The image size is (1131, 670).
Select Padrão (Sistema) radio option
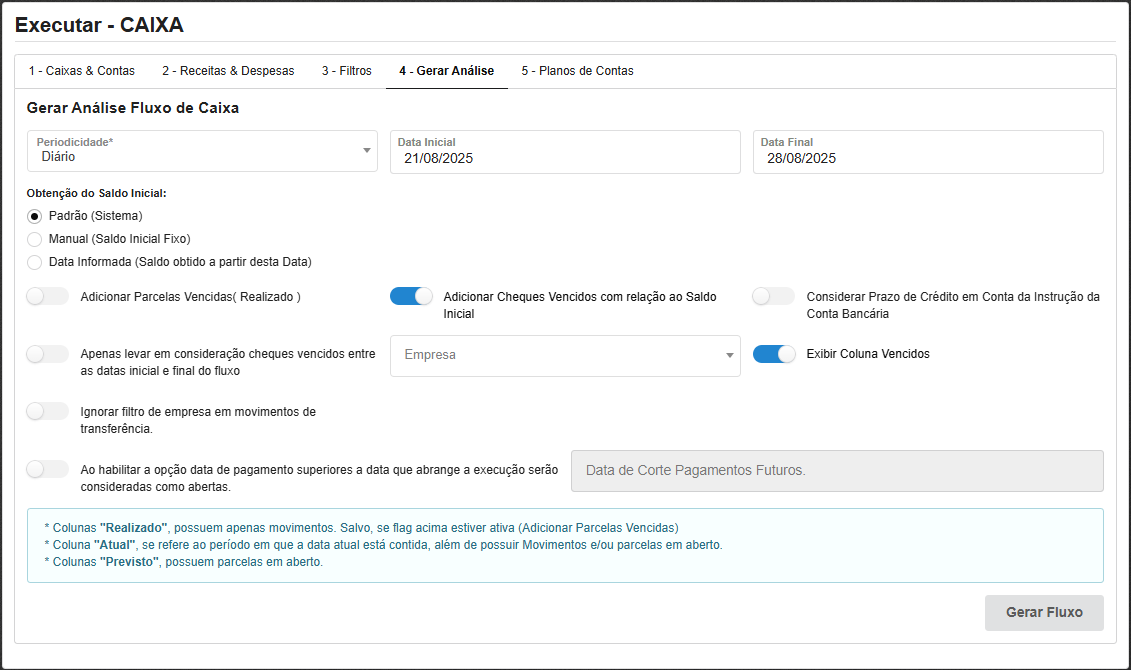click(x=35, y=216)
